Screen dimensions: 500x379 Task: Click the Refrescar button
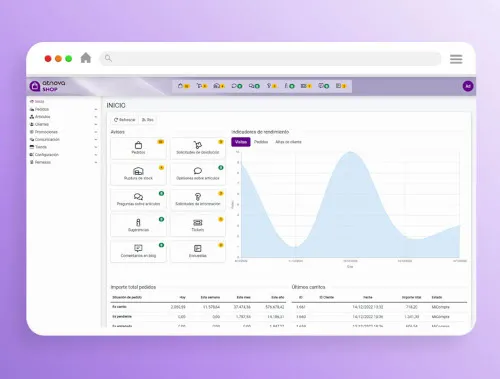pos(125,120)
